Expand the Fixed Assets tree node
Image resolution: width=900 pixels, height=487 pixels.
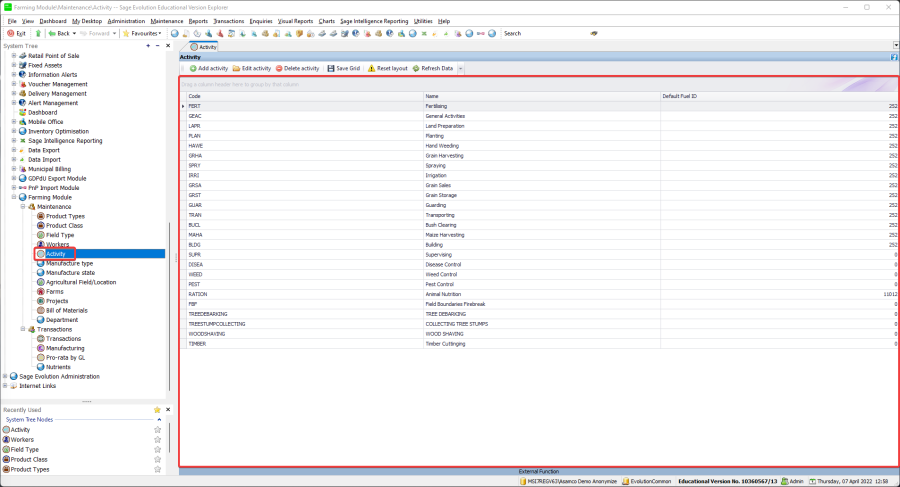coord(14,65)
